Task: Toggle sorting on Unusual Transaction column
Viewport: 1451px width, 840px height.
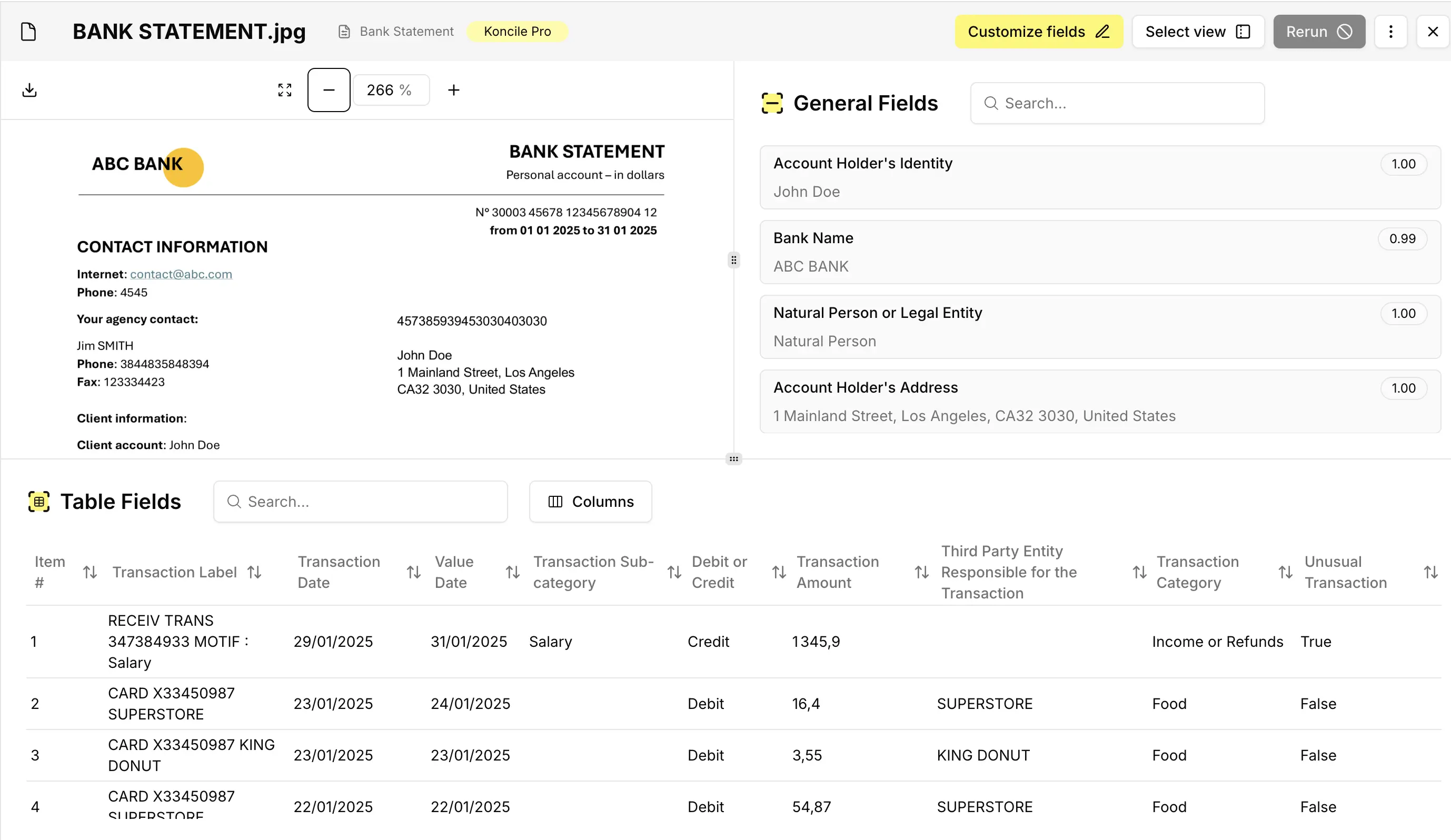Action: click(1432, 572)
